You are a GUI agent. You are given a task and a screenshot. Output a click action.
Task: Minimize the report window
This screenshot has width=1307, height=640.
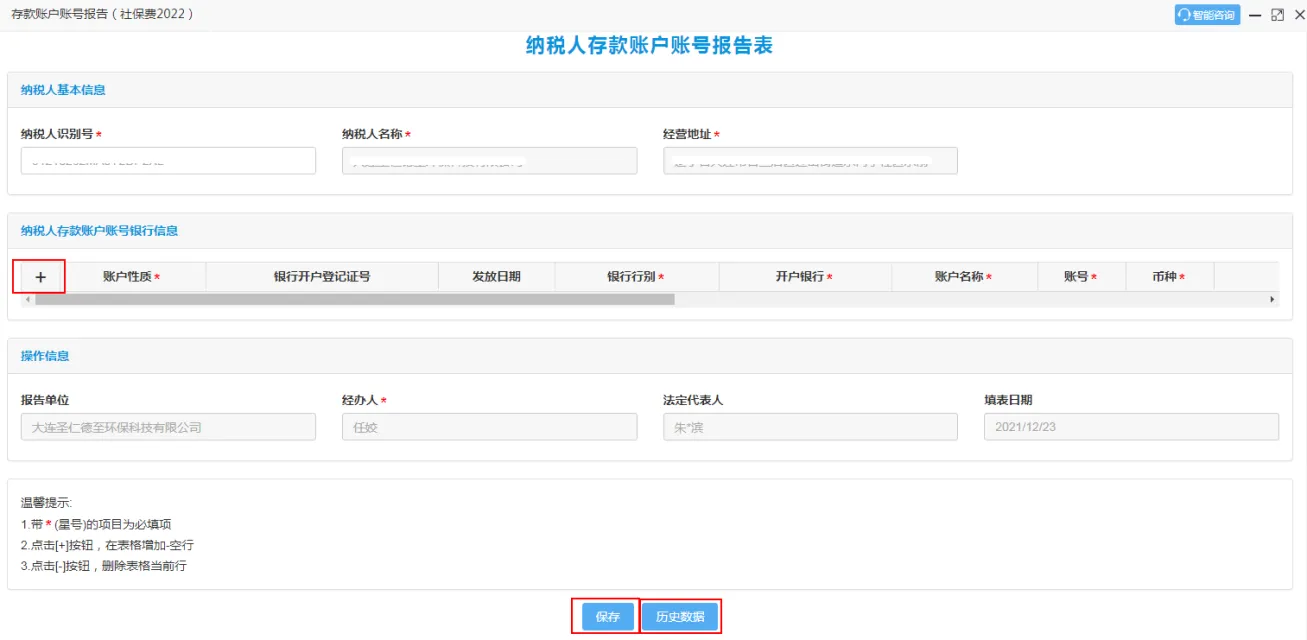[x=1255, y=15]
